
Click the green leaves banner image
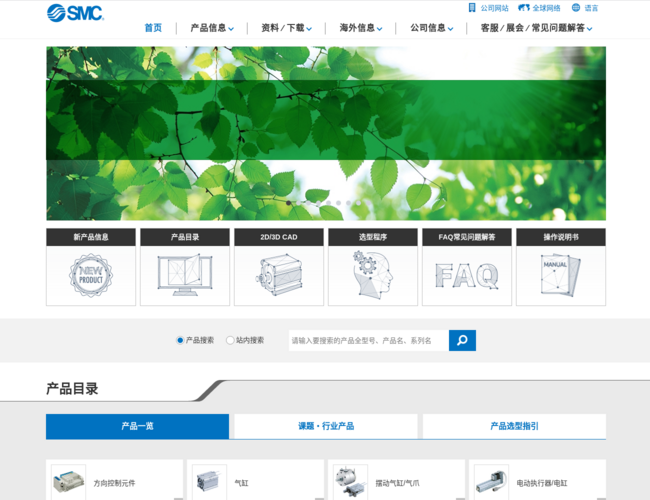[326, 133]
